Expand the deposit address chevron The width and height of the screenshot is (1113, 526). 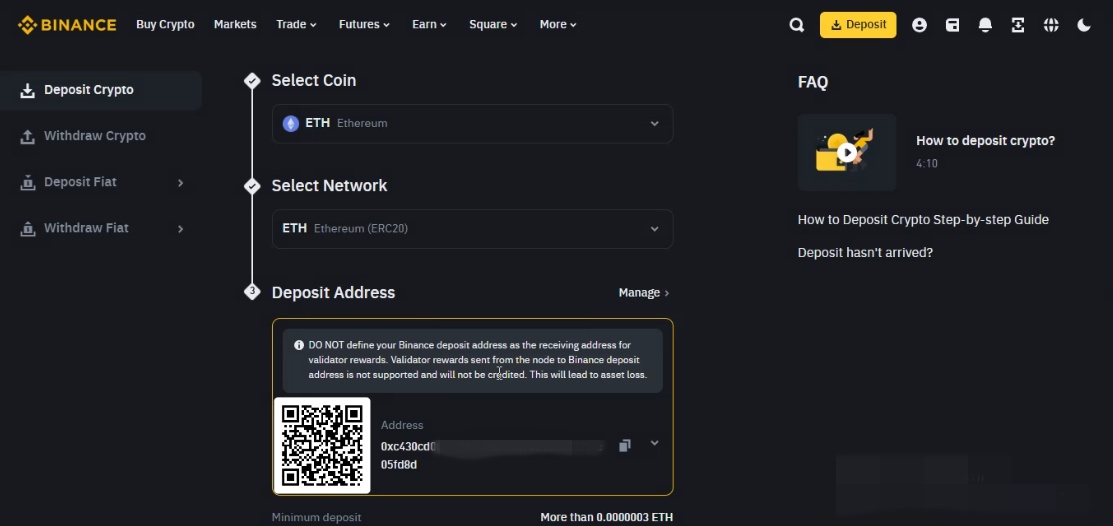pyautogui.click(x=655, y=443)
